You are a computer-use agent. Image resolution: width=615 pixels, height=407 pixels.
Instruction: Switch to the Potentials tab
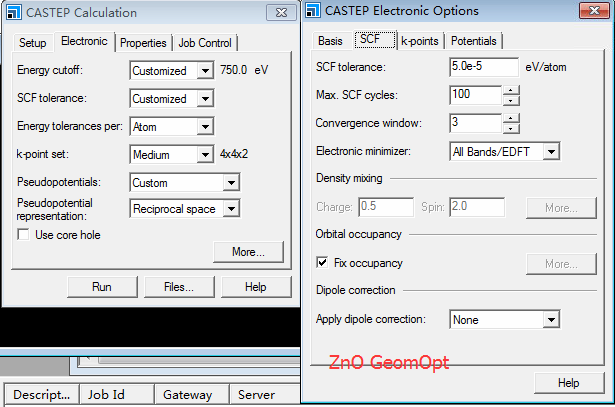click(x=473, y=41)
